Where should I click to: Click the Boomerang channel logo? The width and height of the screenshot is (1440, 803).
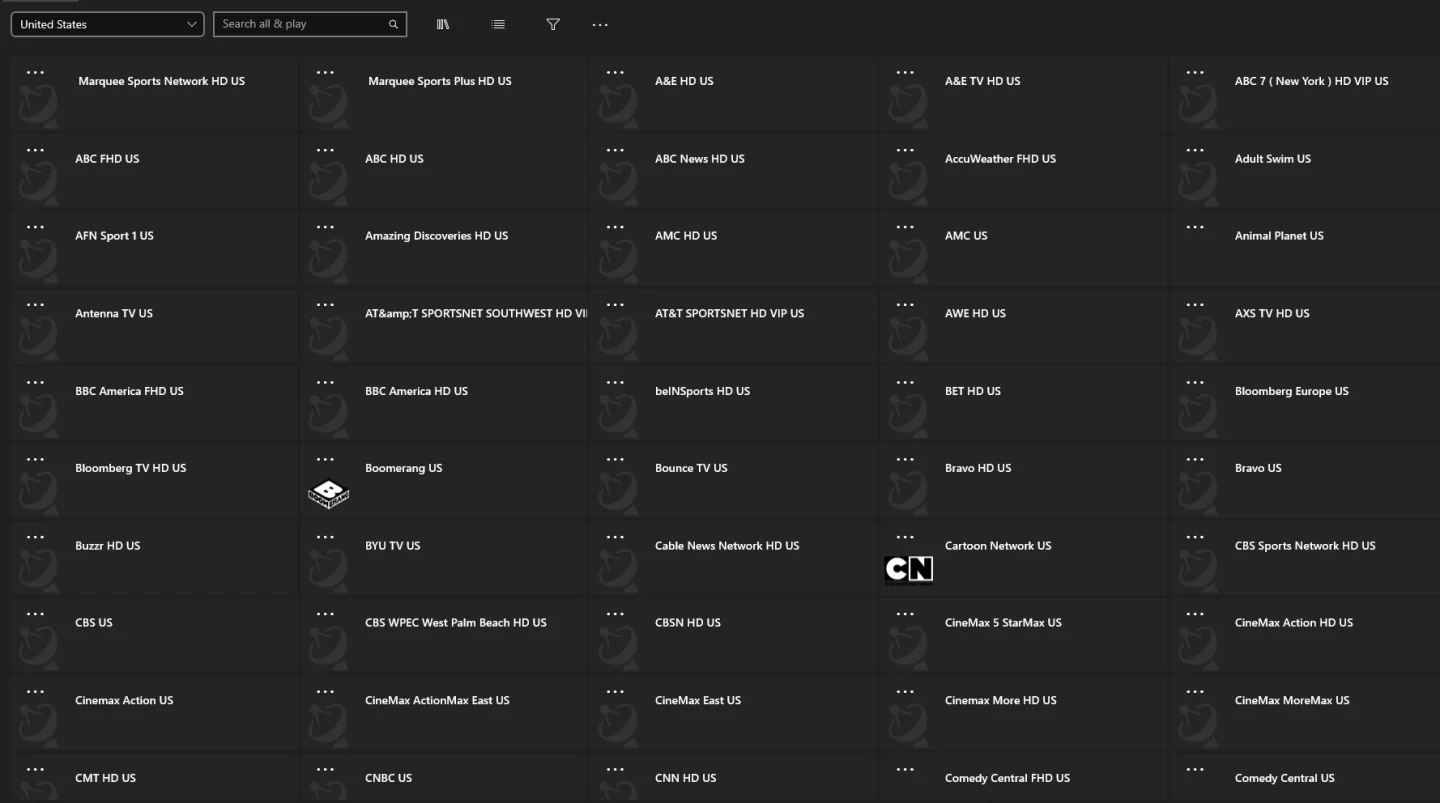[328, 493]
